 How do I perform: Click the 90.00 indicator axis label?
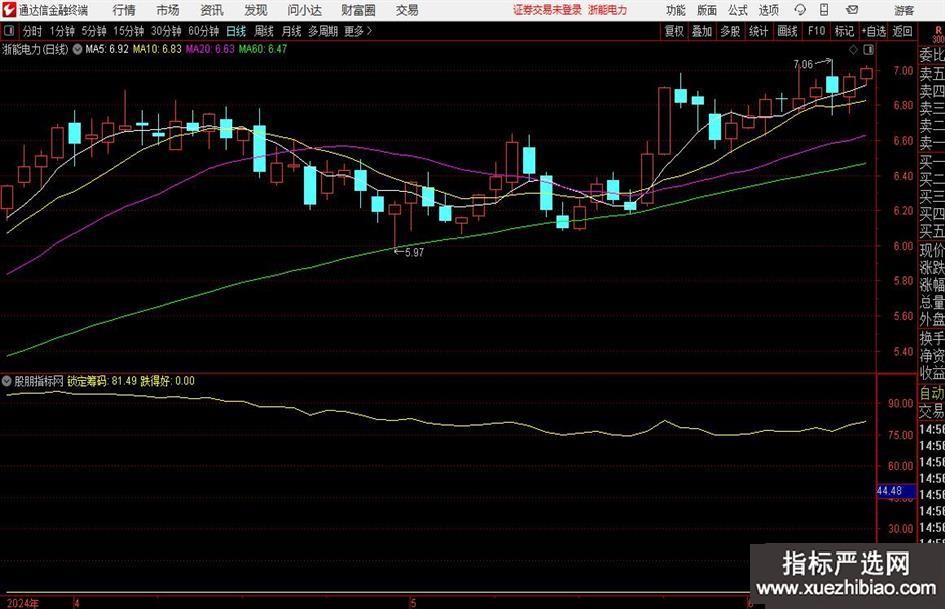(x=900, y=403)
